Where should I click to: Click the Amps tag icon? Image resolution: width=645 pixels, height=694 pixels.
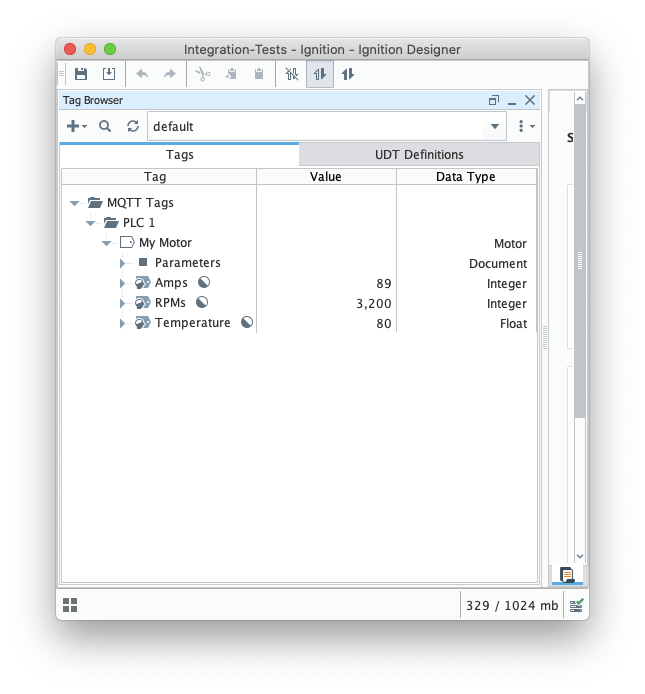coord(143,282)
